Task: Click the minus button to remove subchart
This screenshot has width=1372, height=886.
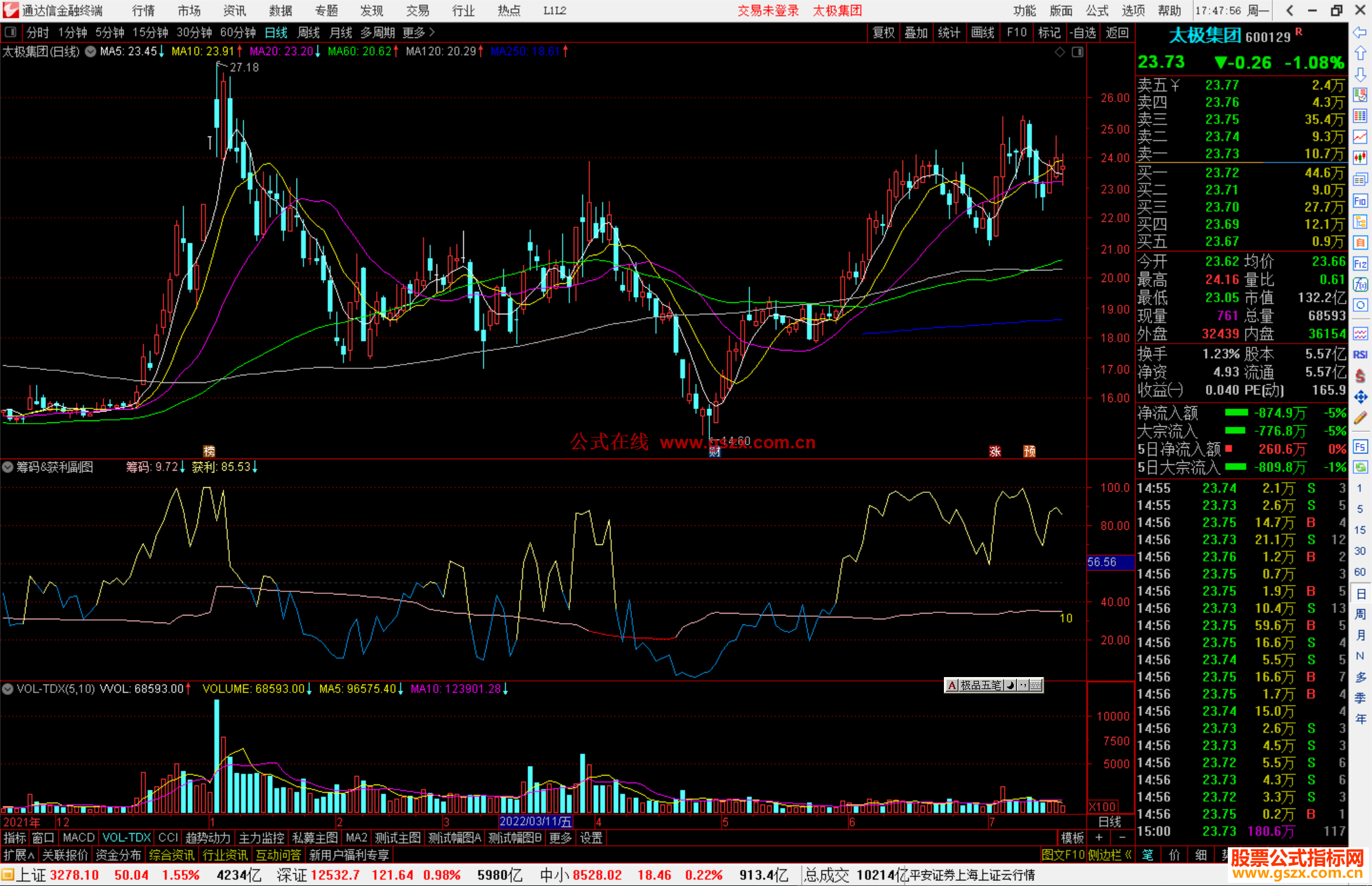Action: (x=1122, y=838)
